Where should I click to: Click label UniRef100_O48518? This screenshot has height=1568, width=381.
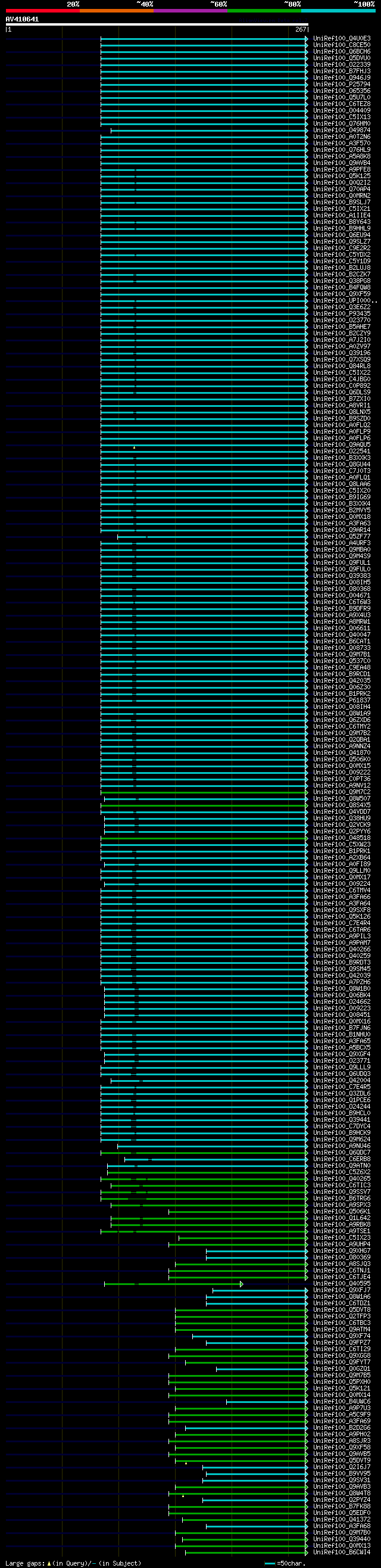342,838
